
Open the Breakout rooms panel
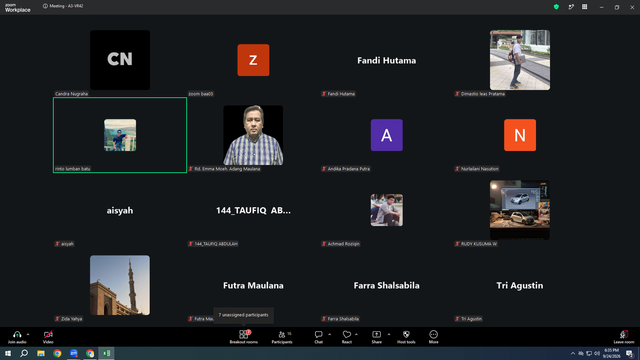[244, 337]
